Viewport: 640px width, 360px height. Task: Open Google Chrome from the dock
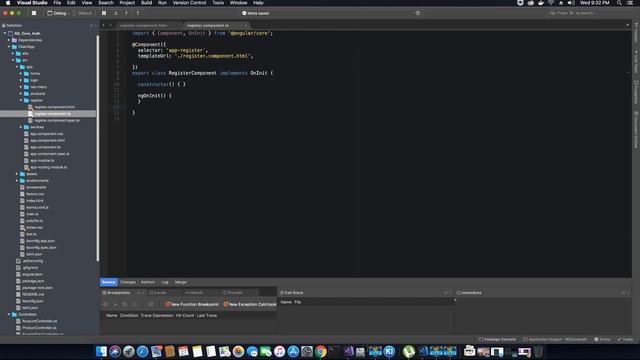pos(321,351)
